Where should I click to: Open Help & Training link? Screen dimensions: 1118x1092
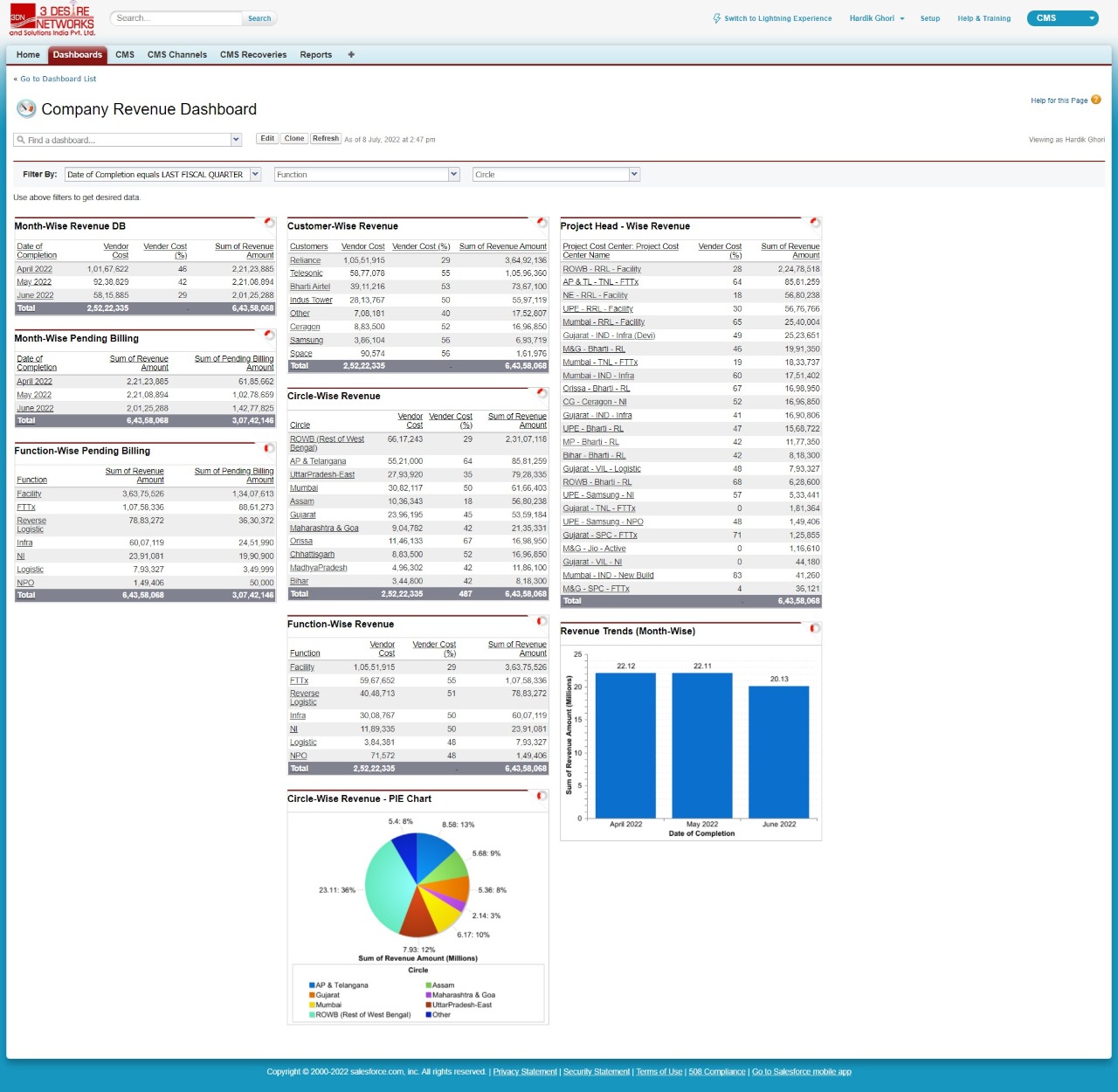(983, 18)
